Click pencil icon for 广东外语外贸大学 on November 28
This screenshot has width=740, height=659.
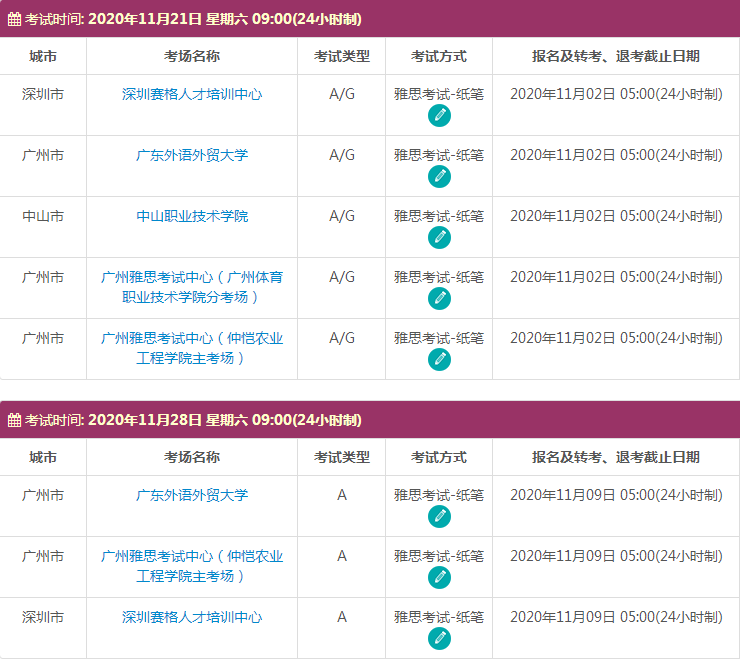coord(439,517)
